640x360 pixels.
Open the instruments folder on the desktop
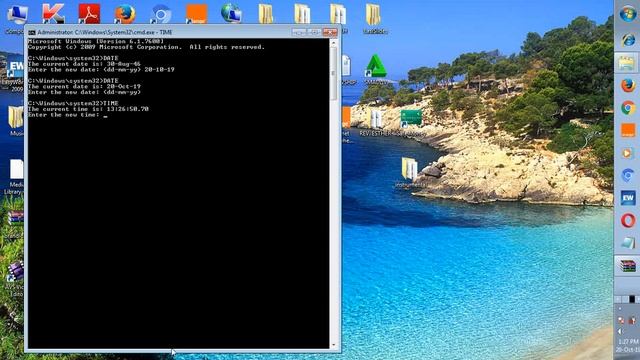409,169
